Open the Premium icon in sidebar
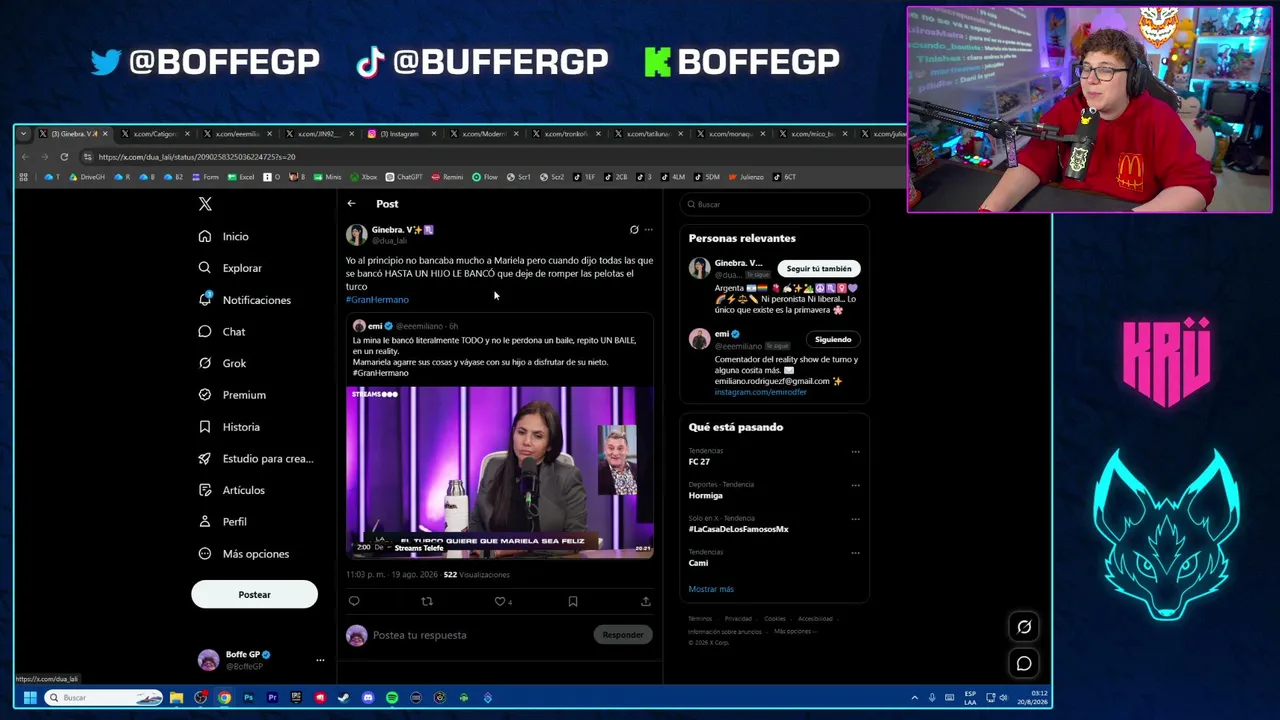 (x=205, y=395)
